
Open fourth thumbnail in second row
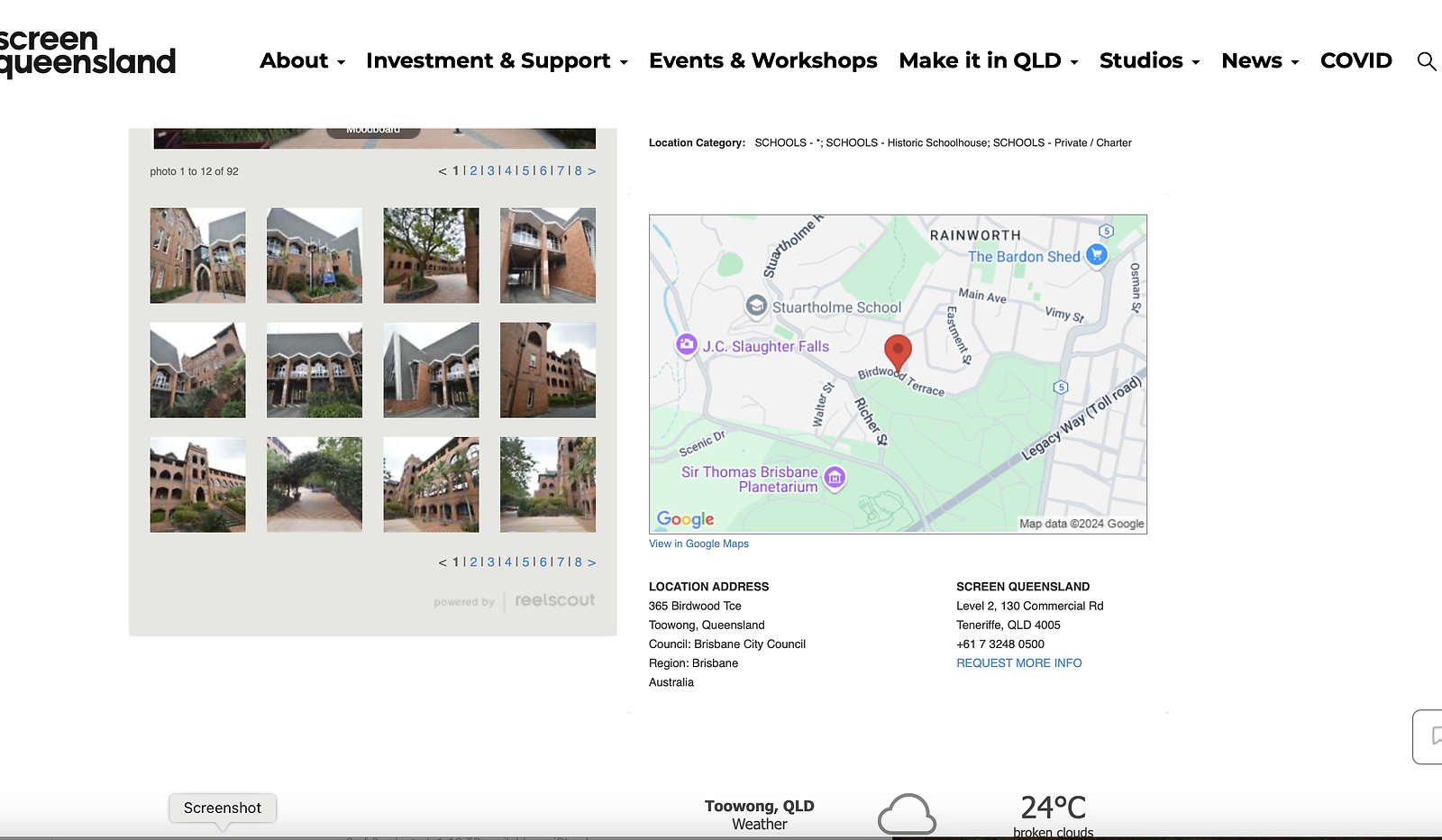(x=548, y=370)
